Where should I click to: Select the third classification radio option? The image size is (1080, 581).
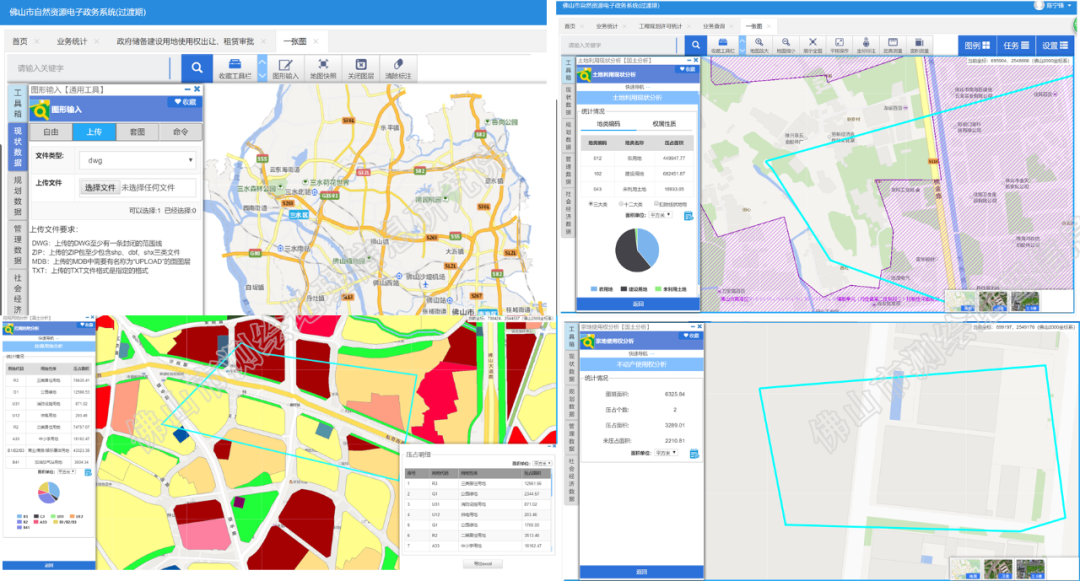pos(656,204)
